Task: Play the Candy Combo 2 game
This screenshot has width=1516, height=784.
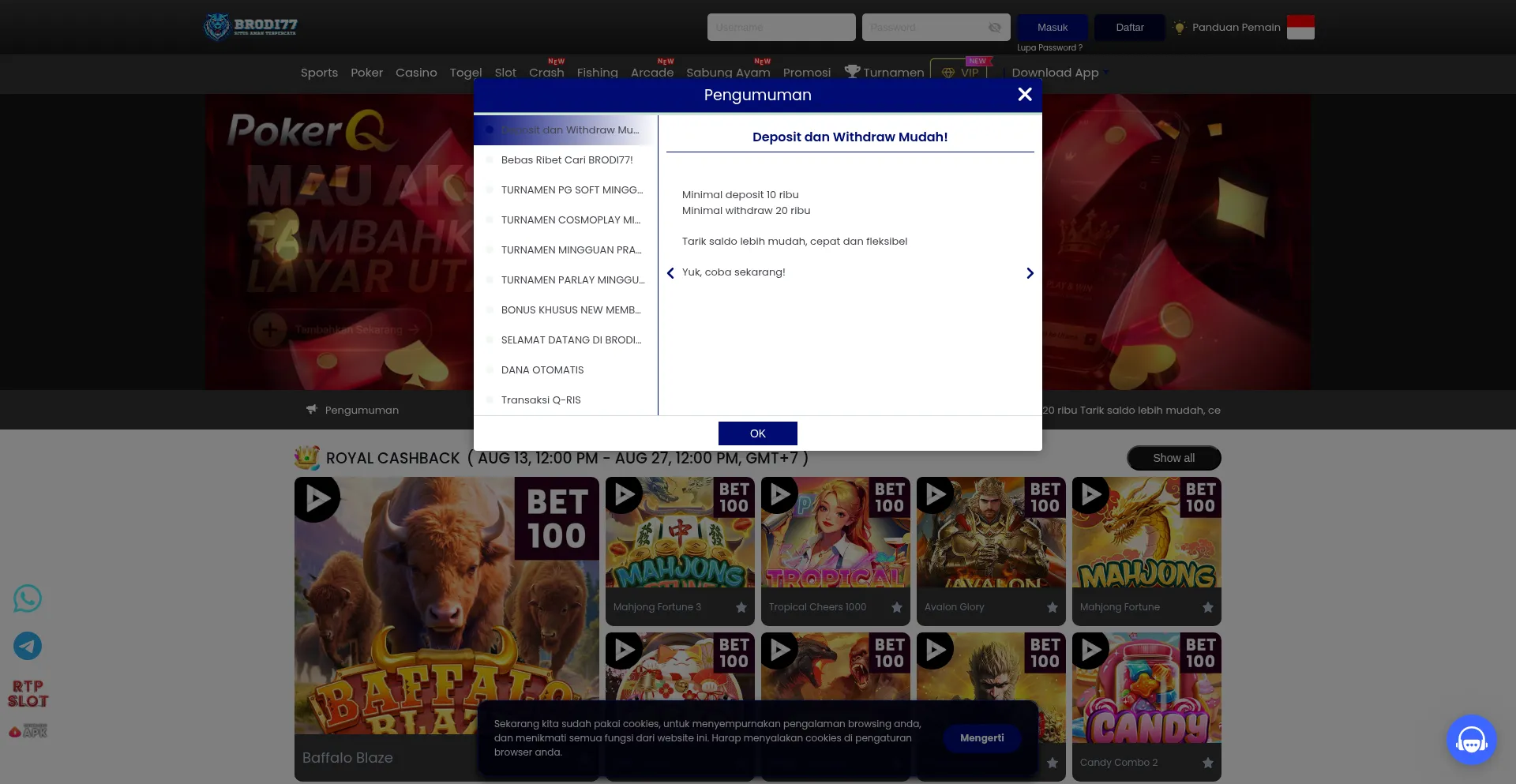Action: pyautogui.click(x=1090, y=651)
